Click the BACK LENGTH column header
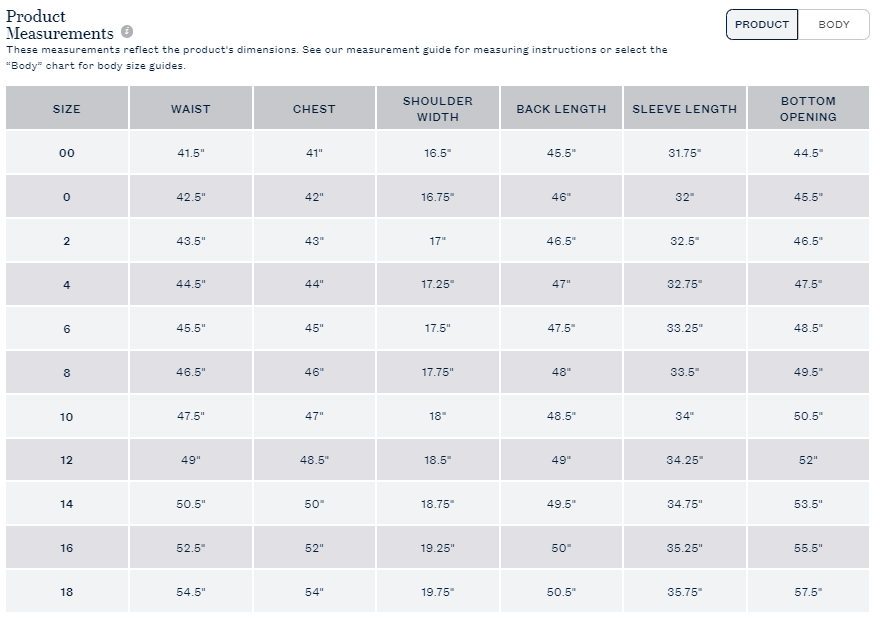The width and height of the screenshot is (881, 620). click(561, 109)
